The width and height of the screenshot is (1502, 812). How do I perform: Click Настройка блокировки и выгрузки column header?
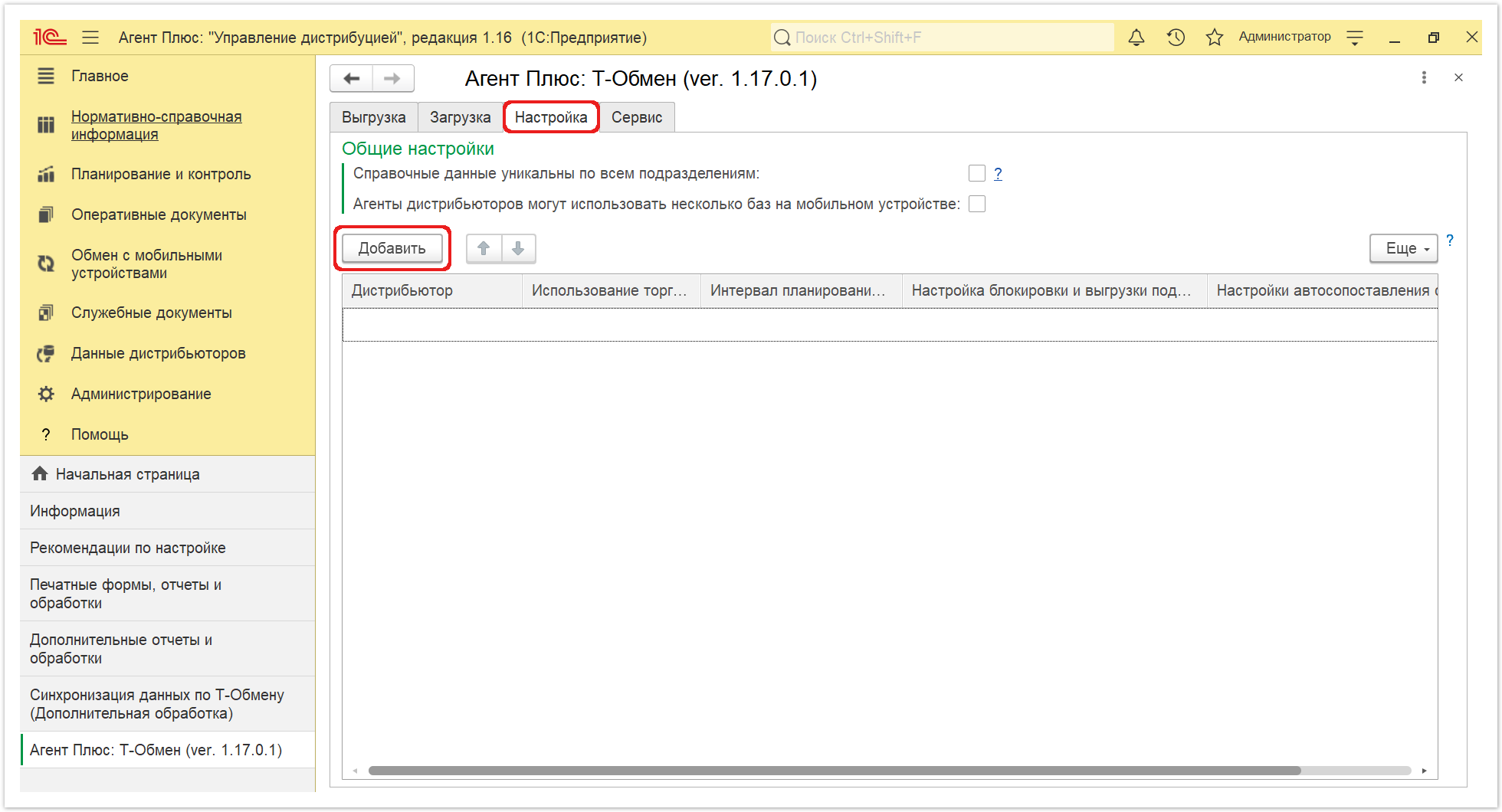click(1054, 290)
